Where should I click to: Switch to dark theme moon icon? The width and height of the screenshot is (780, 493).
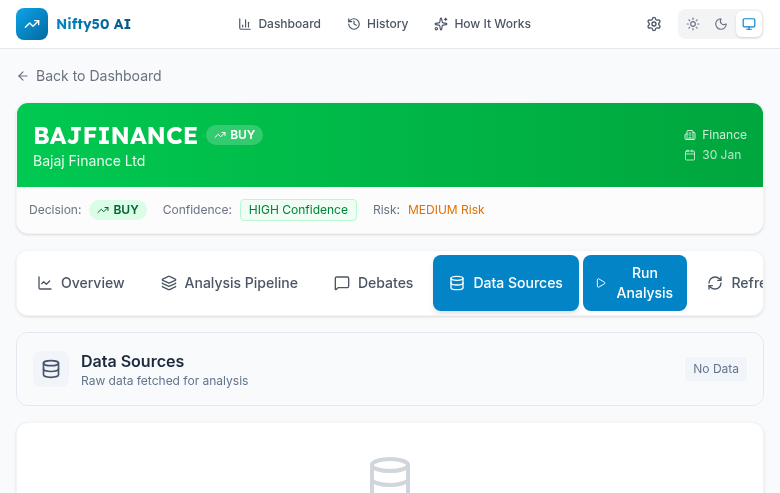[x=721, y=24]
